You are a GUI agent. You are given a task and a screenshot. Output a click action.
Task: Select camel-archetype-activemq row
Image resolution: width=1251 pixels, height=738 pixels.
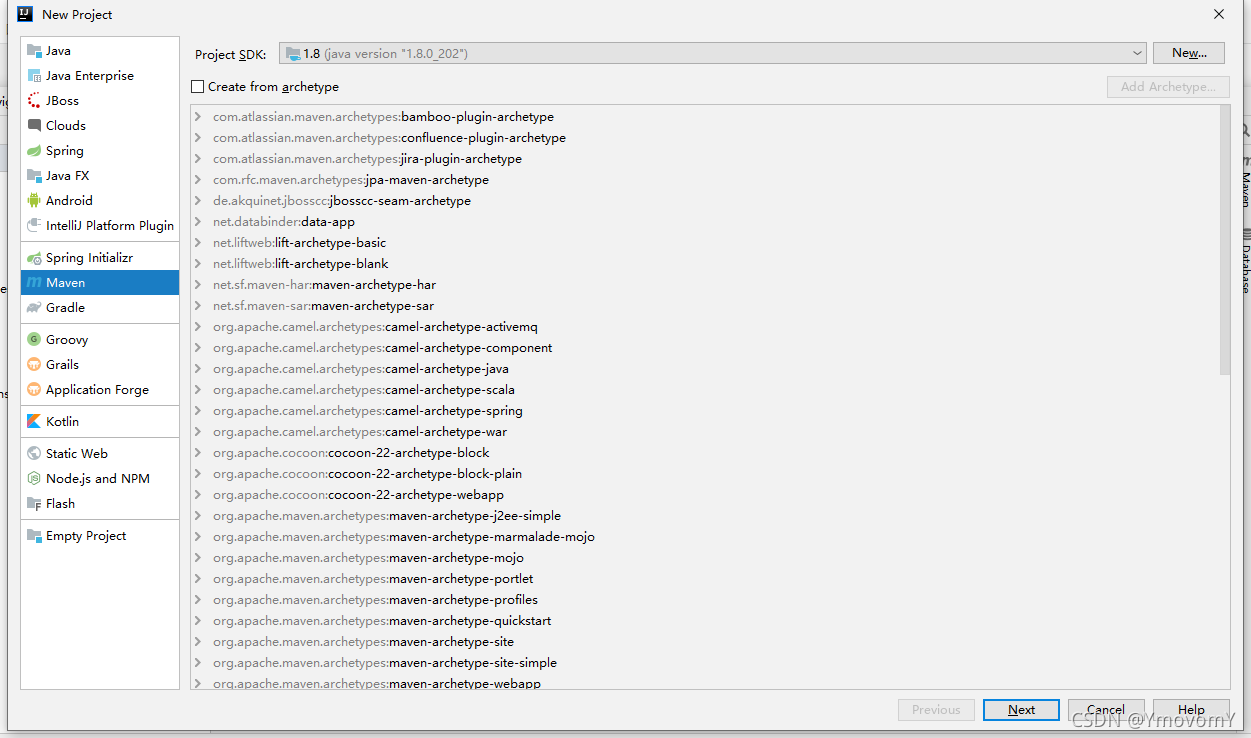705,327
